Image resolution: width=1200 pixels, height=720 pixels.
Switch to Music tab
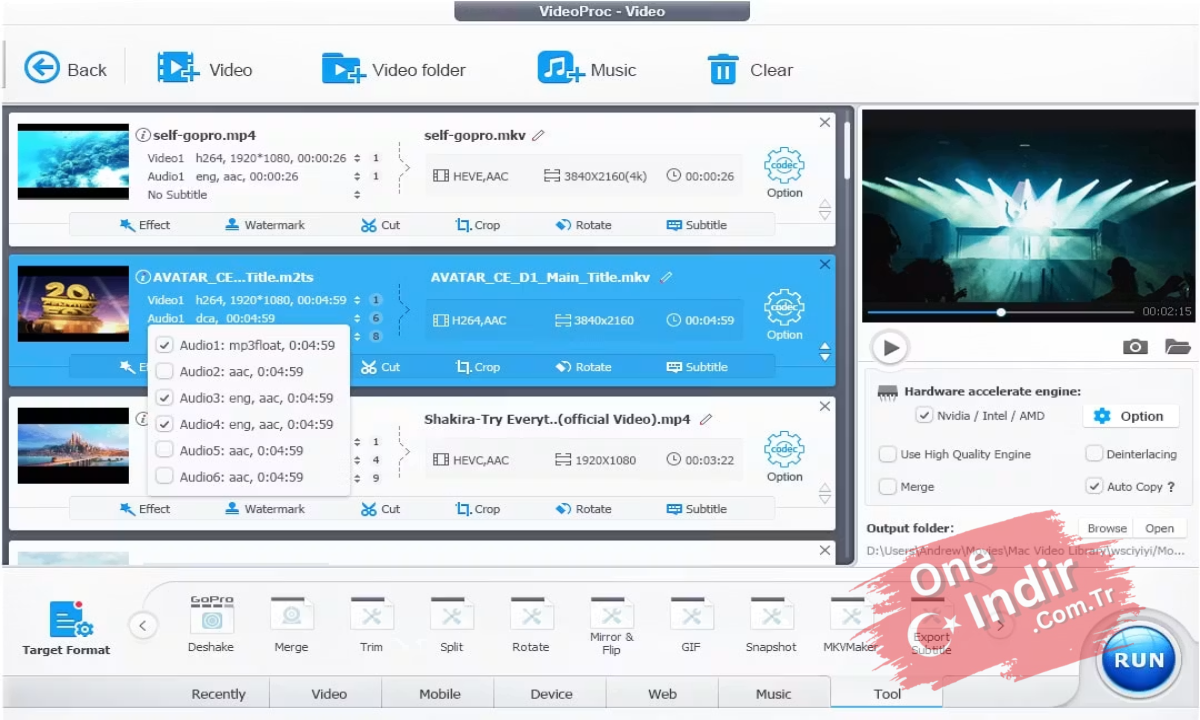coord(773,693)
